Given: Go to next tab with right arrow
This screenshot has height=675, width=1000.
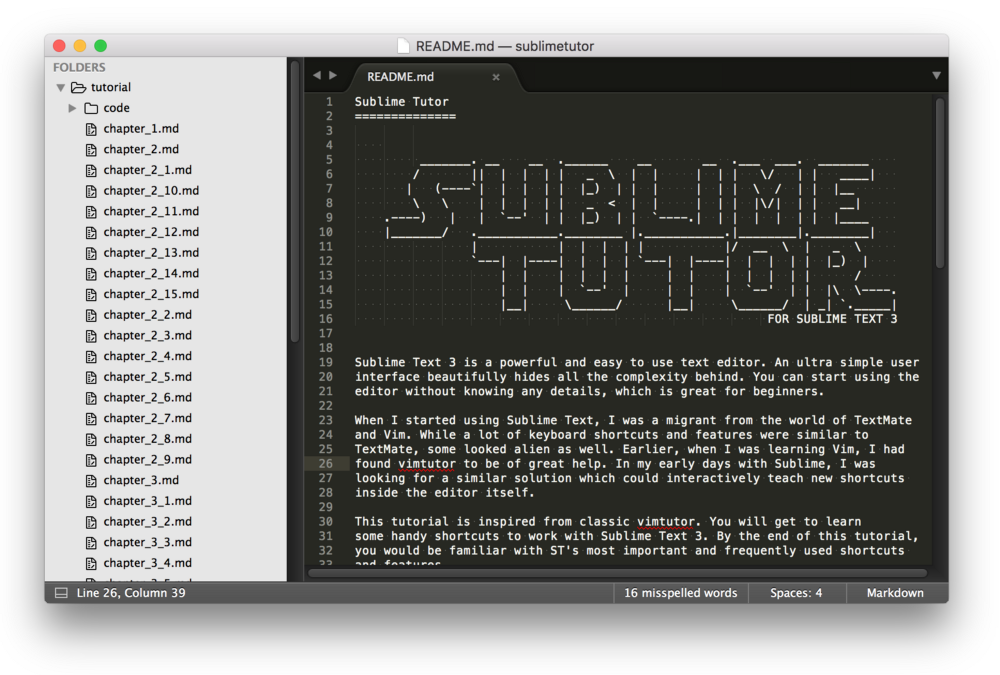Looking at the screenshot, I should 333,75.
